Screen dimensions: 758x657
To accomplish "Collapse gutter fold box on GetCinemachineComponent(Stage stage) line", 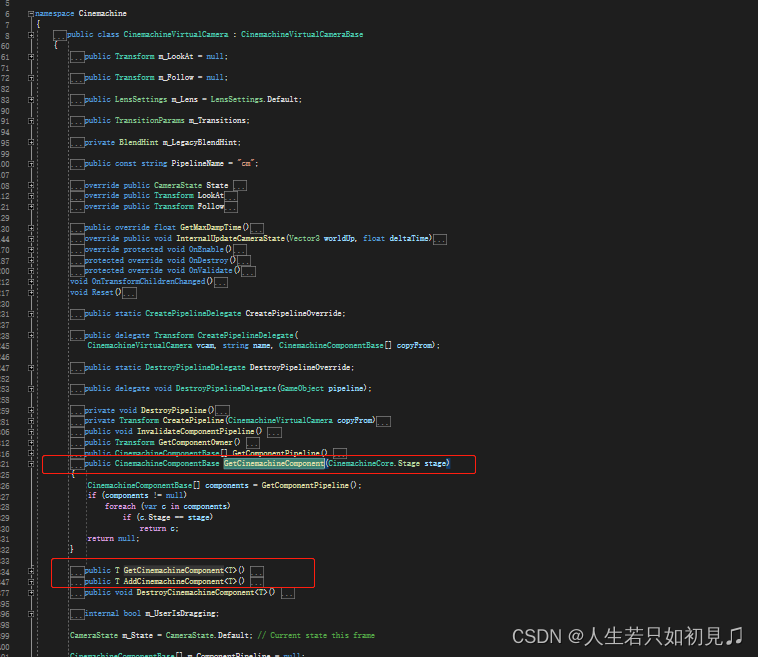I will (31, 464).
